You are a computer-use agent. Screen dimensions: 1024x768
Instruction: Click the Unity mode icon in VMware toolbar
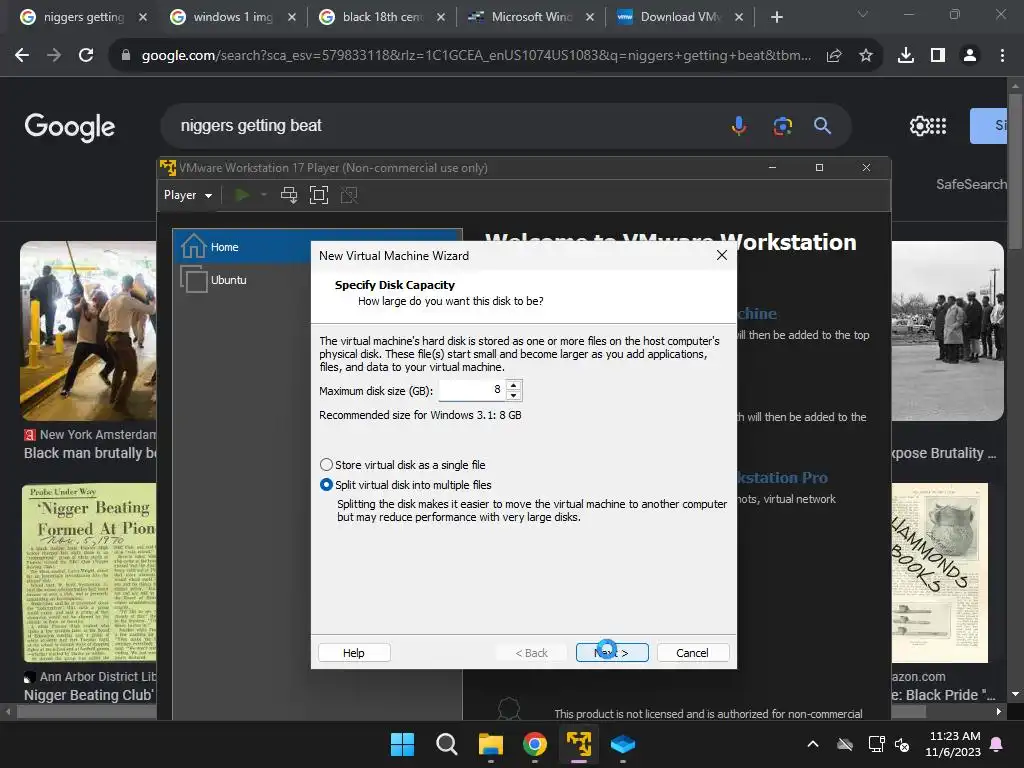click(349, 195)
